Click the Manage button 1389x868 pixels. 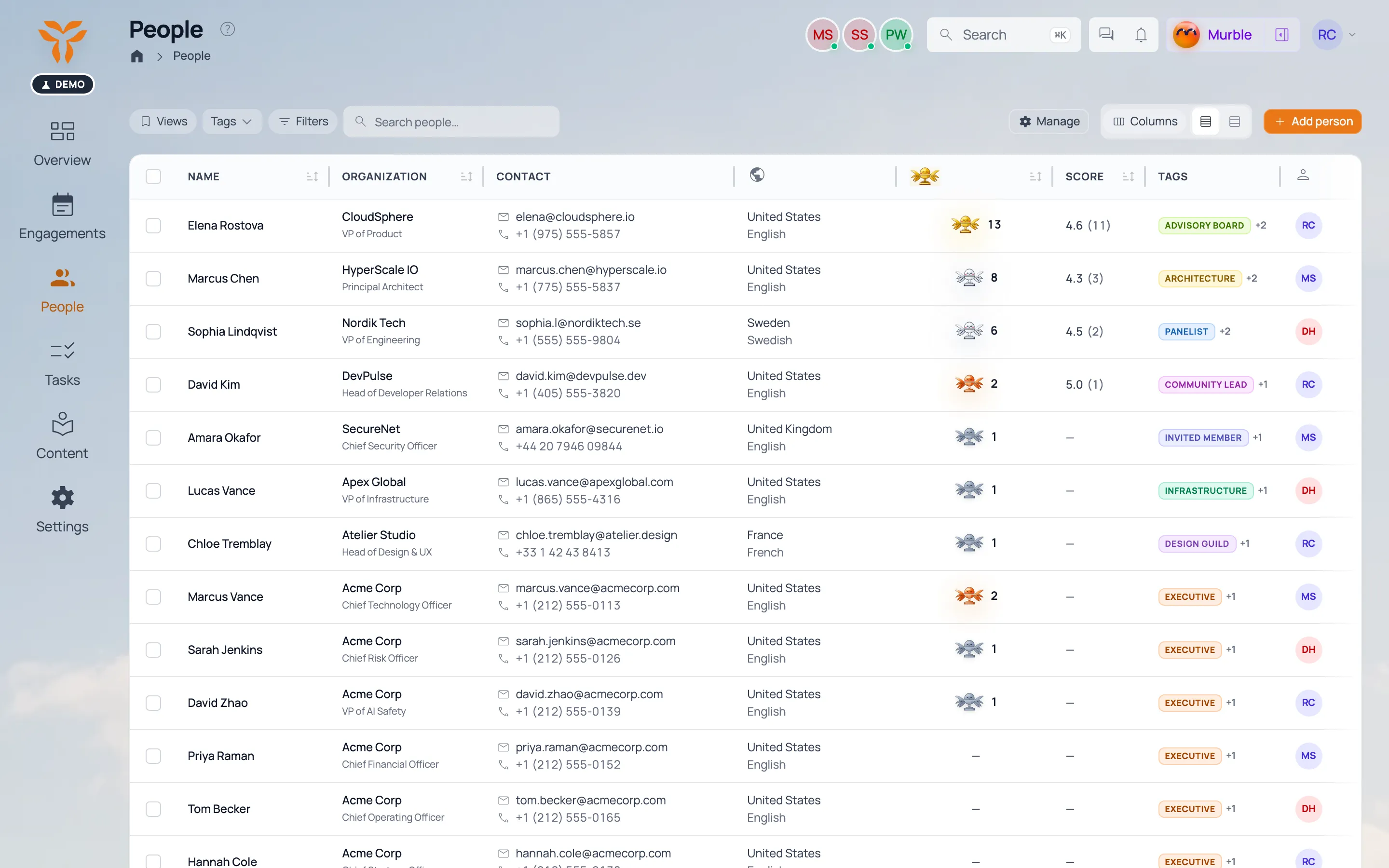click(x=1049, y=121)
